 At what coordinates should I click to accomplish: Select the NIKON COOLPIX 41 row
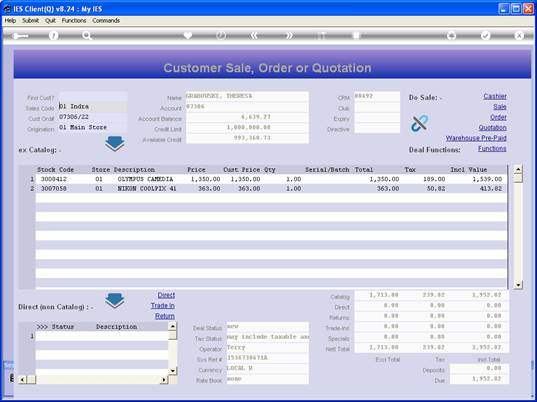(271, 189)
